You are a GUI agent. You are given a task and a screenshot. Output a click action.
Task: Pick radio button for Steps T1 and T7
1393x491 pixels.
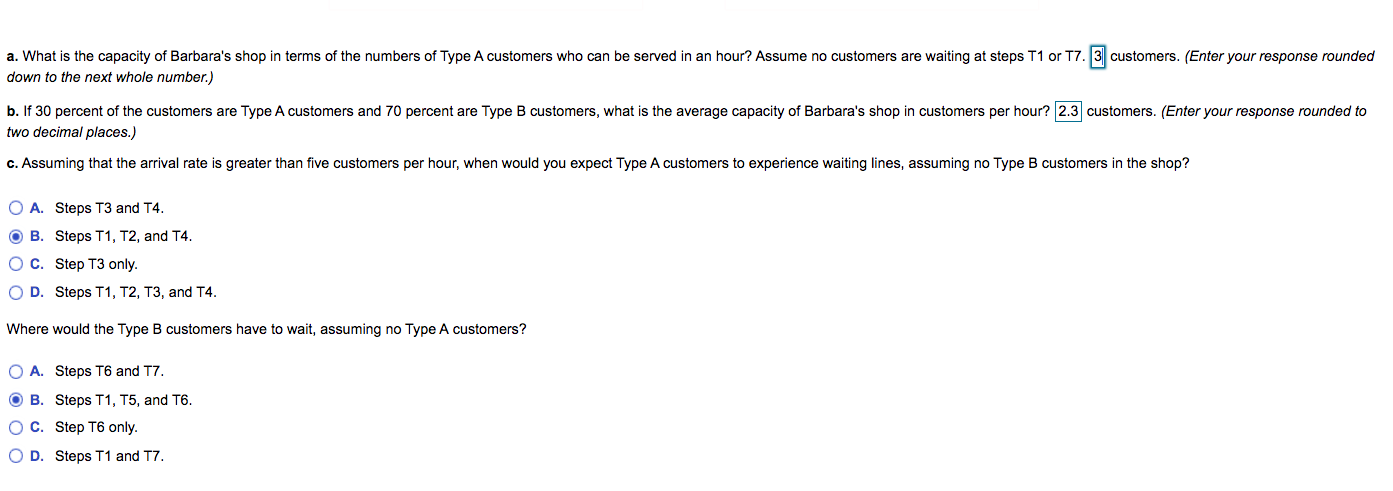coord(16,456)
